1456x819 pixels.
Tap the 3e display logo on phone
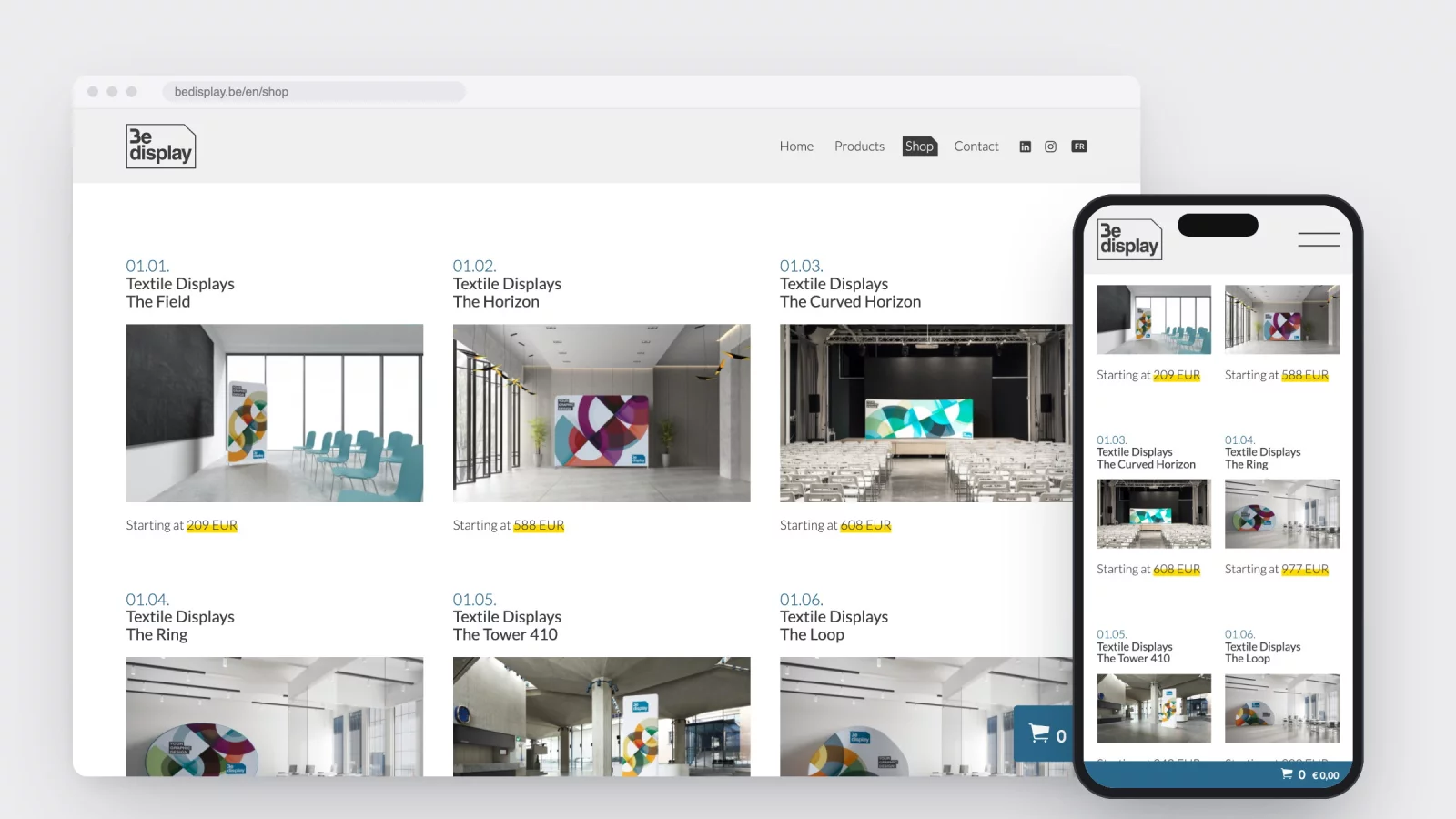[1129, 239]
